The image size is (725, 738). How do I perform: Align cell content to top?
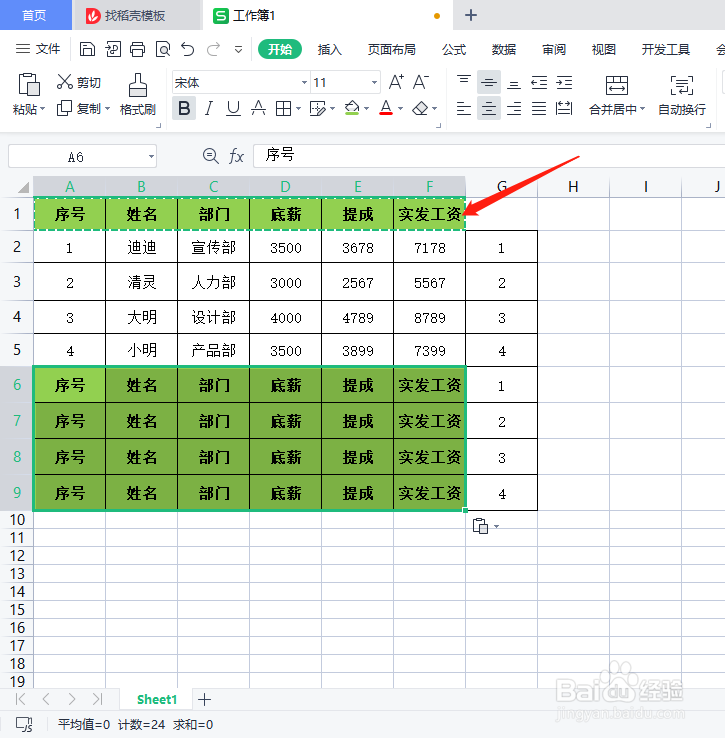[464, 82]
